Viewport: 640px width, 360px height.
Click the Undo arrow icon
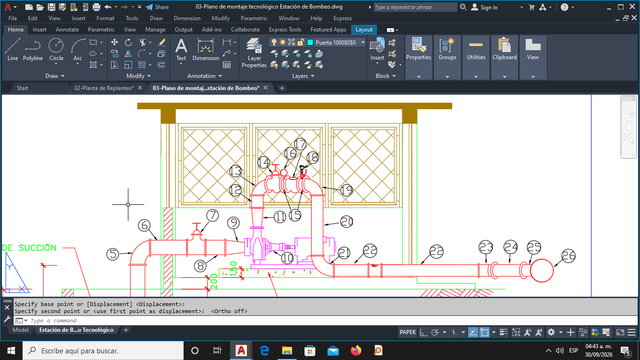(x=108, y=7)
